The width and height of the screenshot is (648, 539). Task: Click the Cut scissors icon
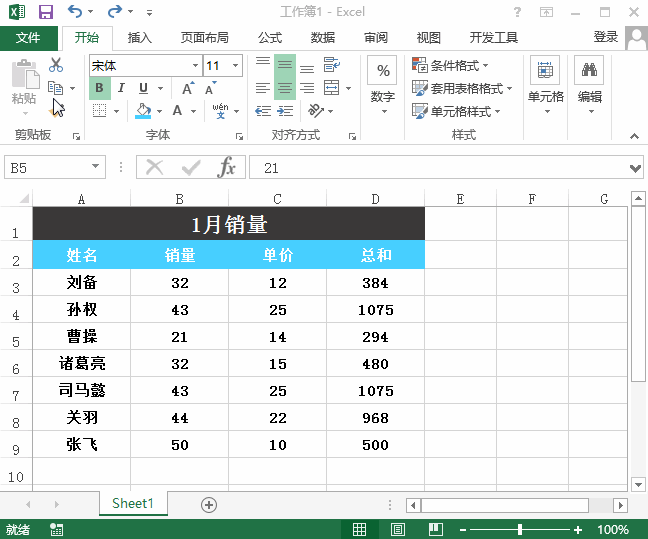click(56, 65)
